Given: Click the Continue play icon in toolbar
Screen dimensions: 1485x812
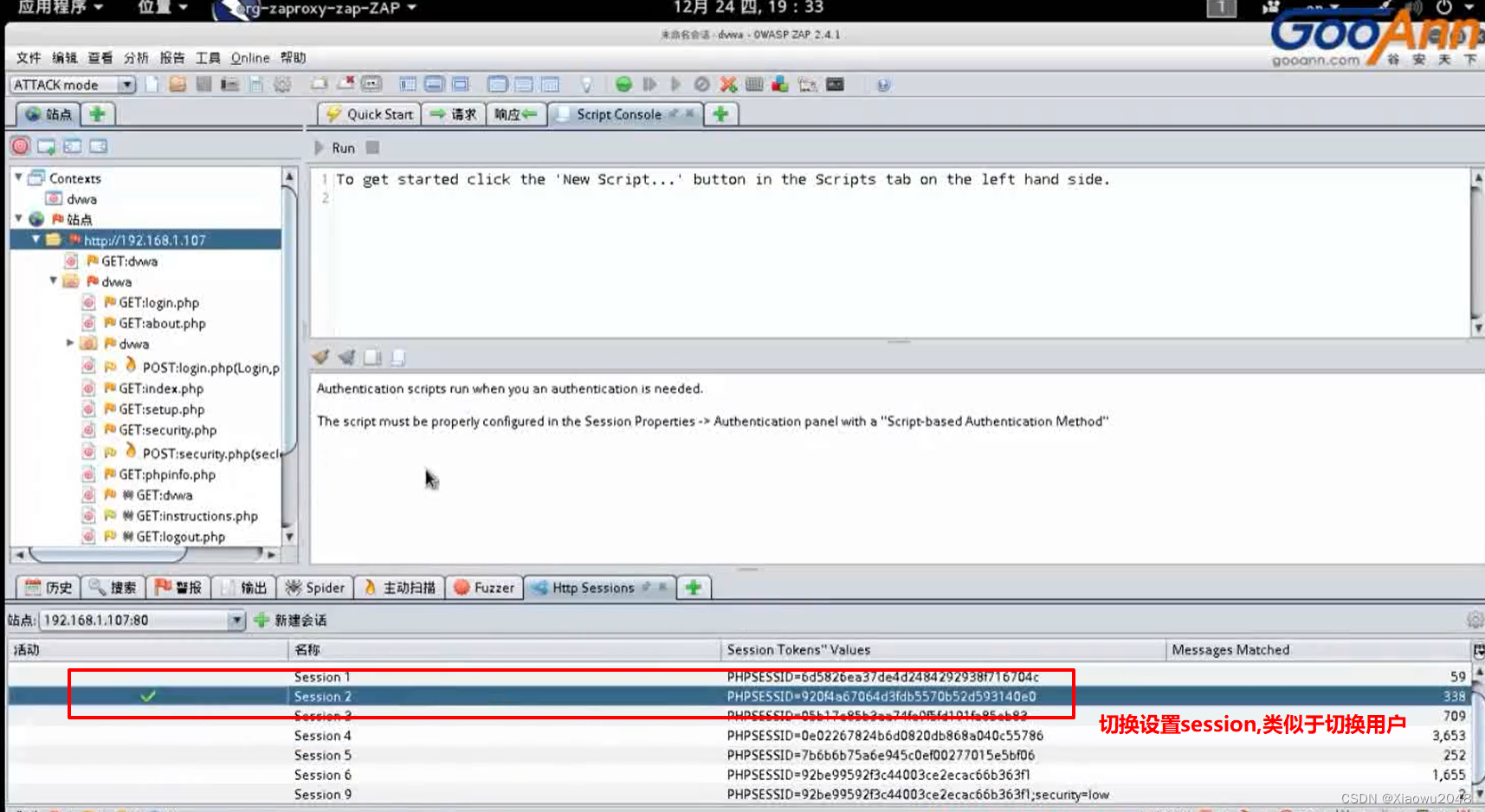Looking at the screenshot, I should 675,84.
